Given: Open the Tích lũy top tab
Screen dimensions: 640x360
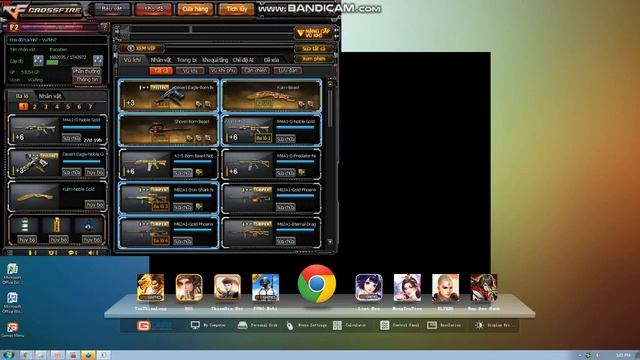Looking at the screenshot, I should point(237,9).
